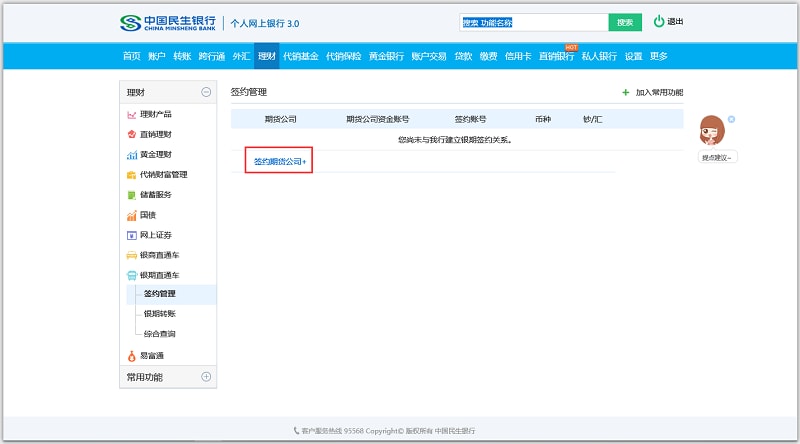800x444 pixels.
Task: Open 综合查询 in the sidebar
Action: point(159,334)
